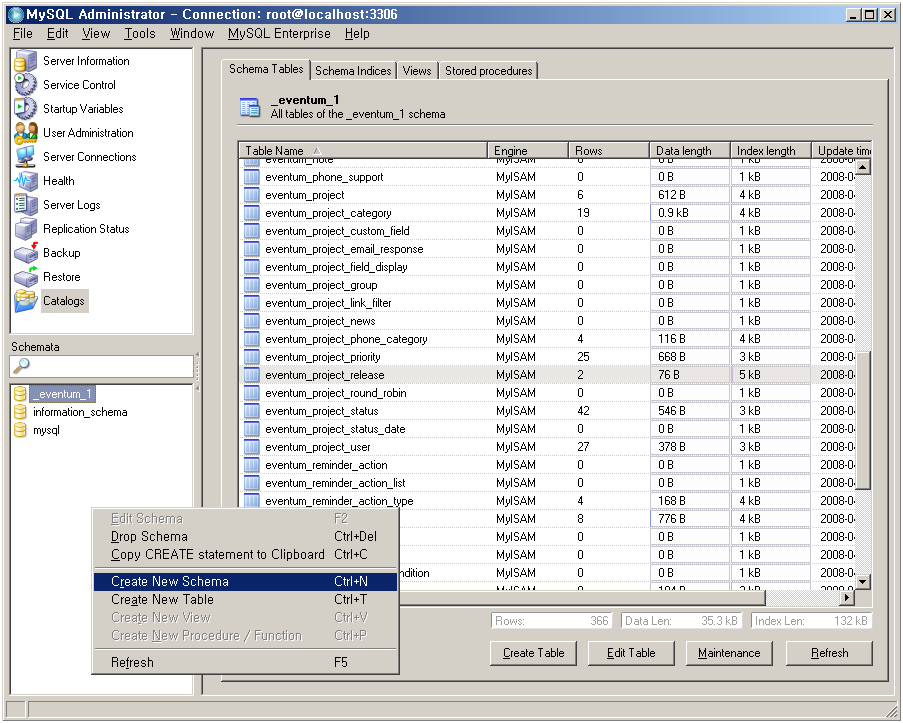Sort by the Table Name column header
This screenshot has width=903, height=723.
pyautogui.click(x=363, y=150)
